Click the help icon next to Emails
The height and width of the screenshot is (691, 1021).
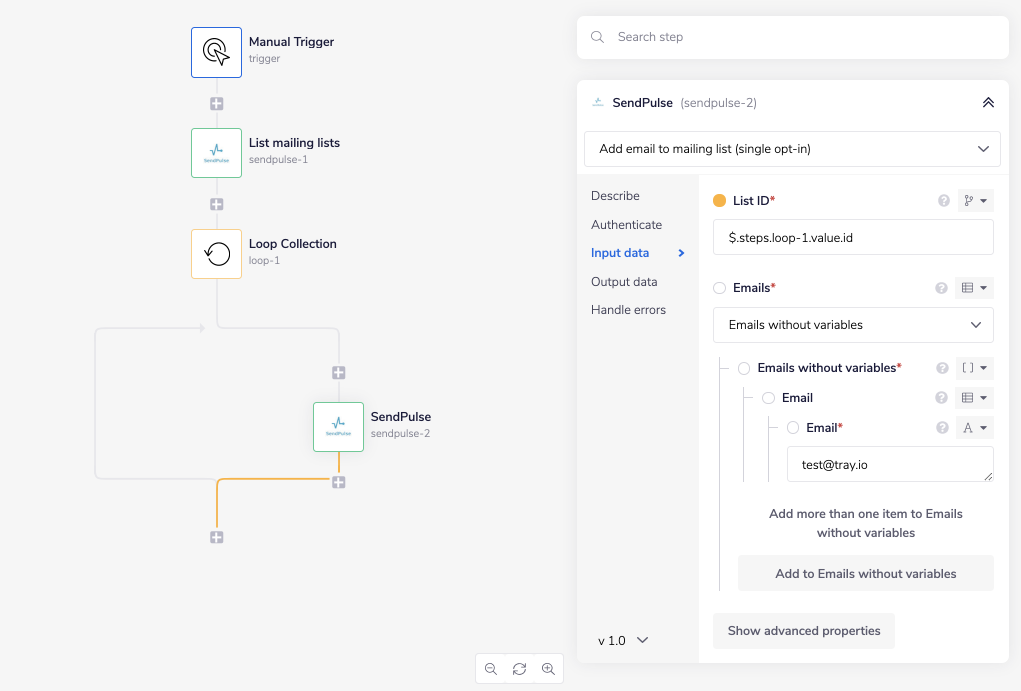(941, 287)
